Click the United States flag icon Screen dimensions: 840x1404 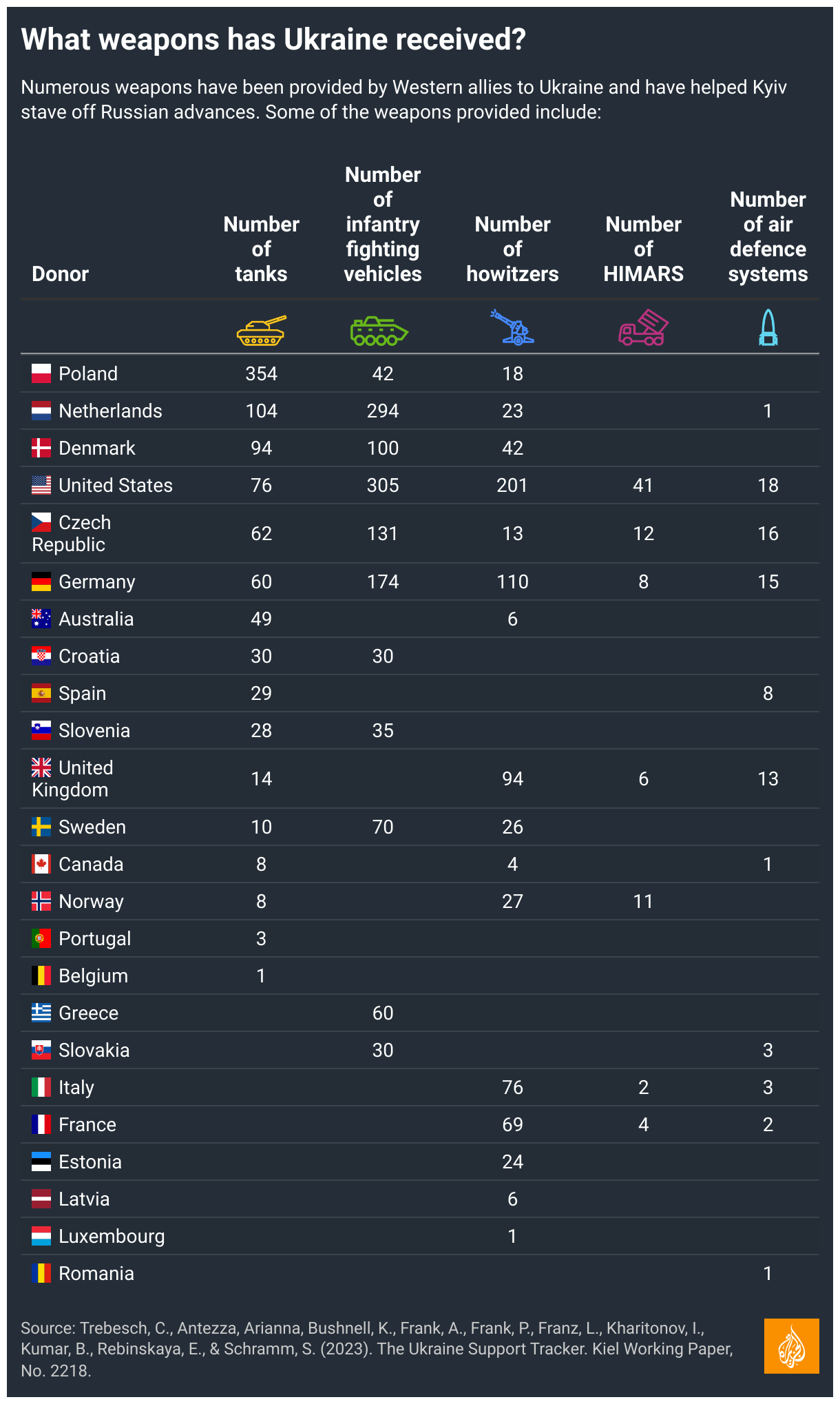pos(41,485)
